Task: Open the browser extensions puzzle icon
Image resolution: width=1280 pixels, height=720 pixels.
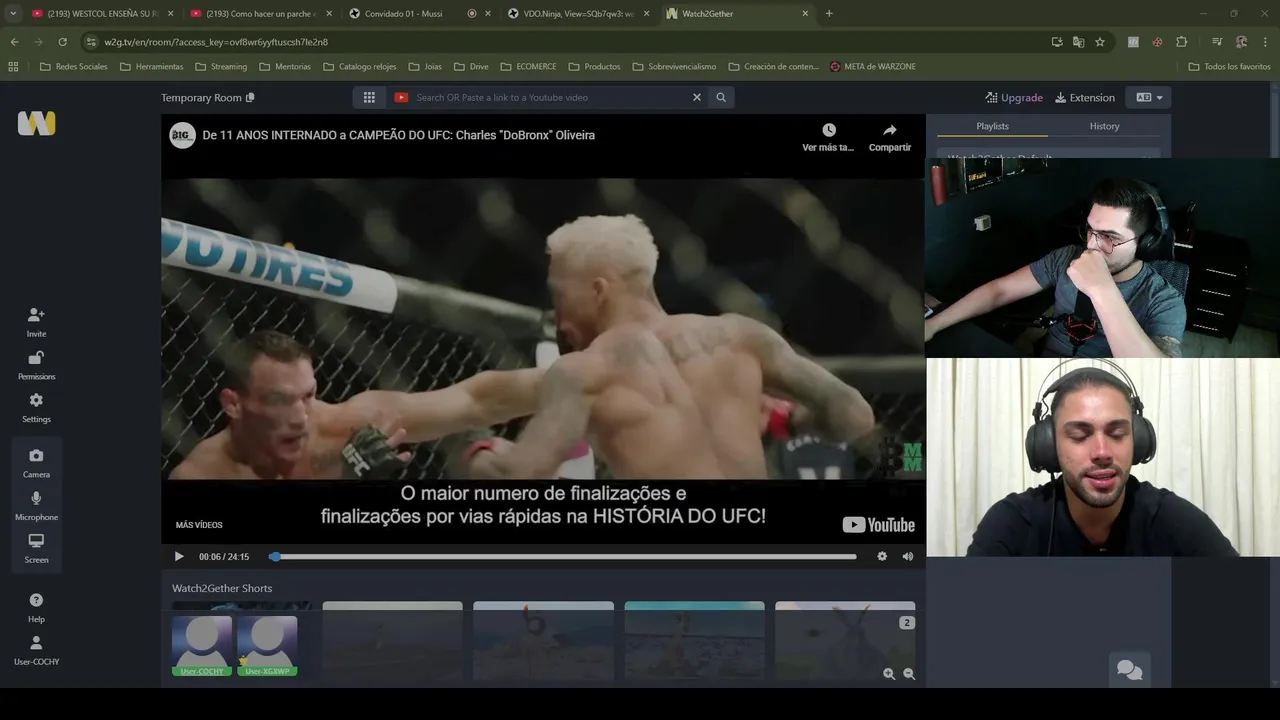Action: (x=1182, y=42)
